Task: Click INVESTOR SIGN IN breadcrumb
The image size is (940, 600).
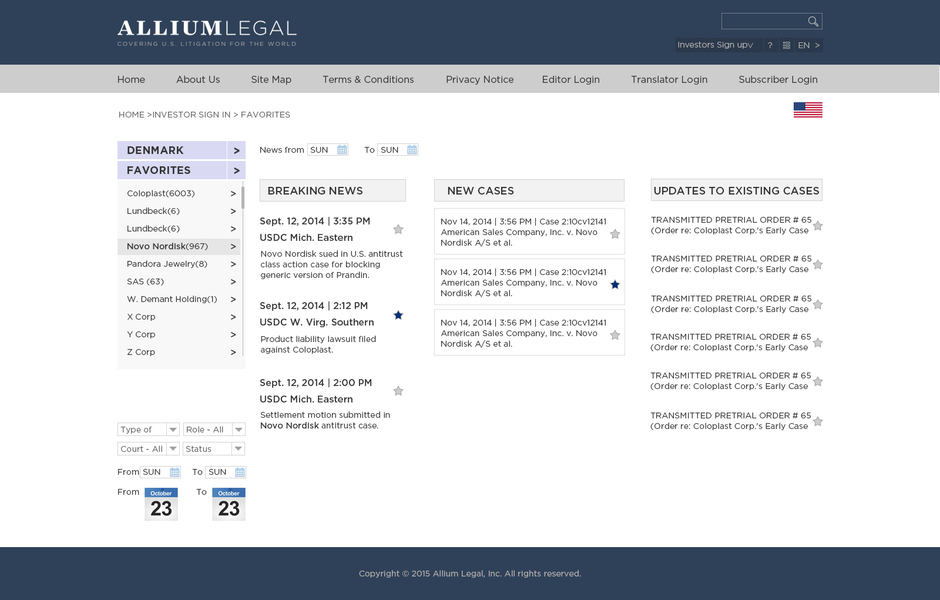Action: pyautogui.click(x=191, y=114)
